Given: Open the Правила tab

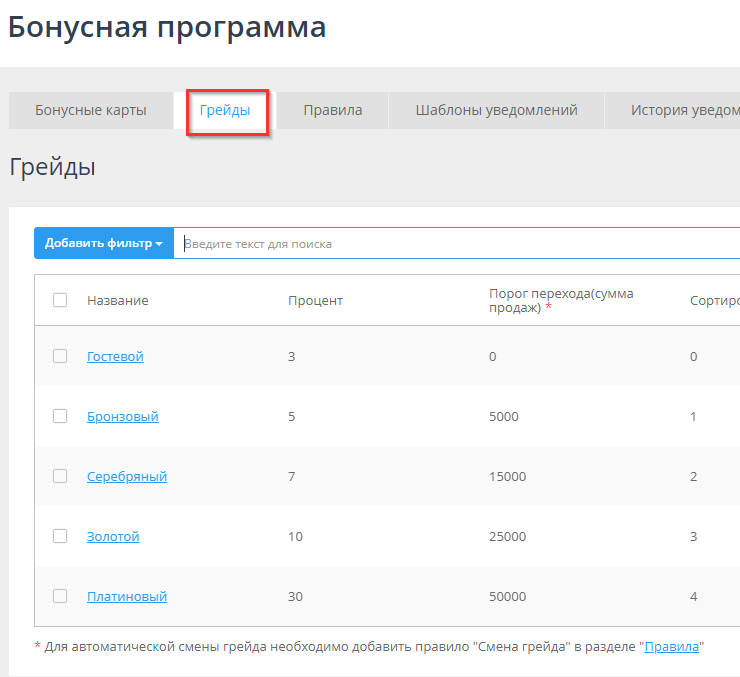Looking at the screenshot, I should click(x=332, y=110).
